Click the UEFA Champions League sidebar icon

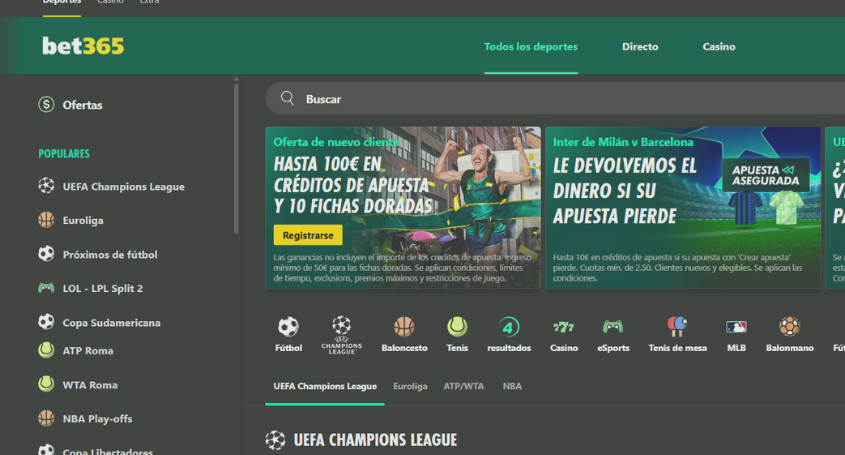tap(46, 185)
